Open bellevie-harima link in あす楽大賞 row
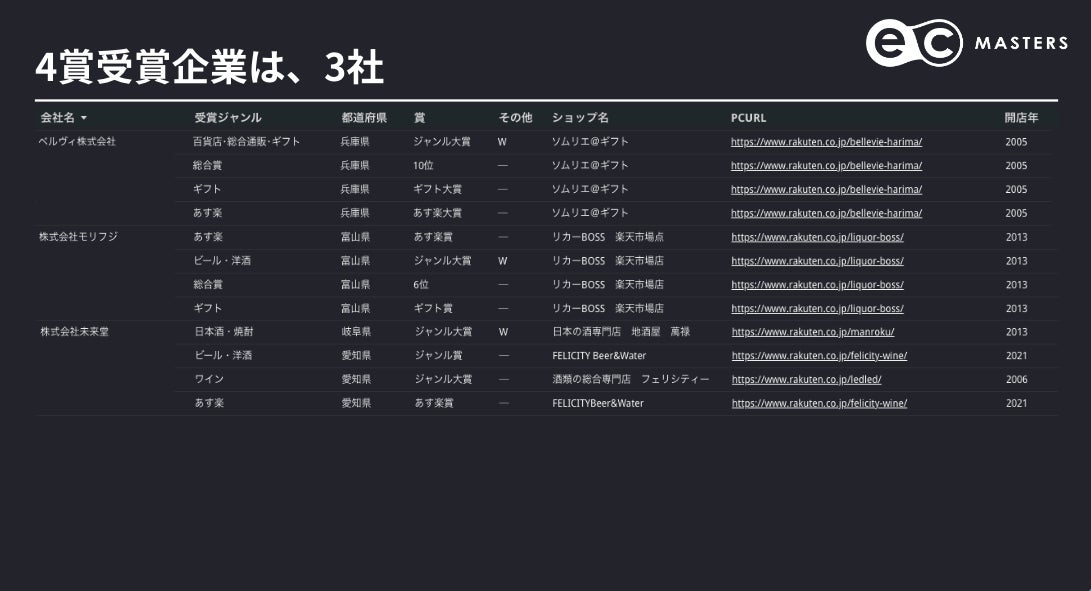 click(827, 213)
